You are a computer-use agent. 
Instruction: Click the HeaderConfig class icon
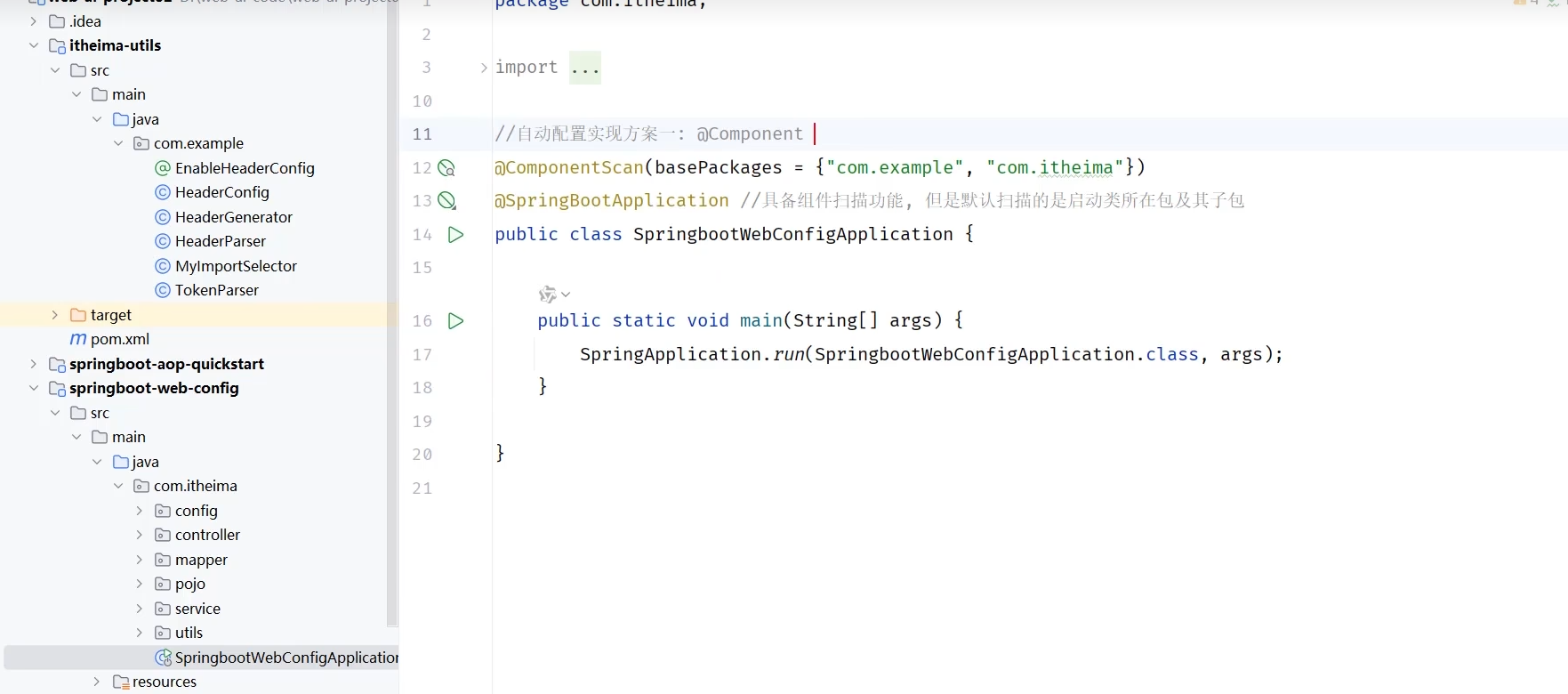[x=163, y=192]
